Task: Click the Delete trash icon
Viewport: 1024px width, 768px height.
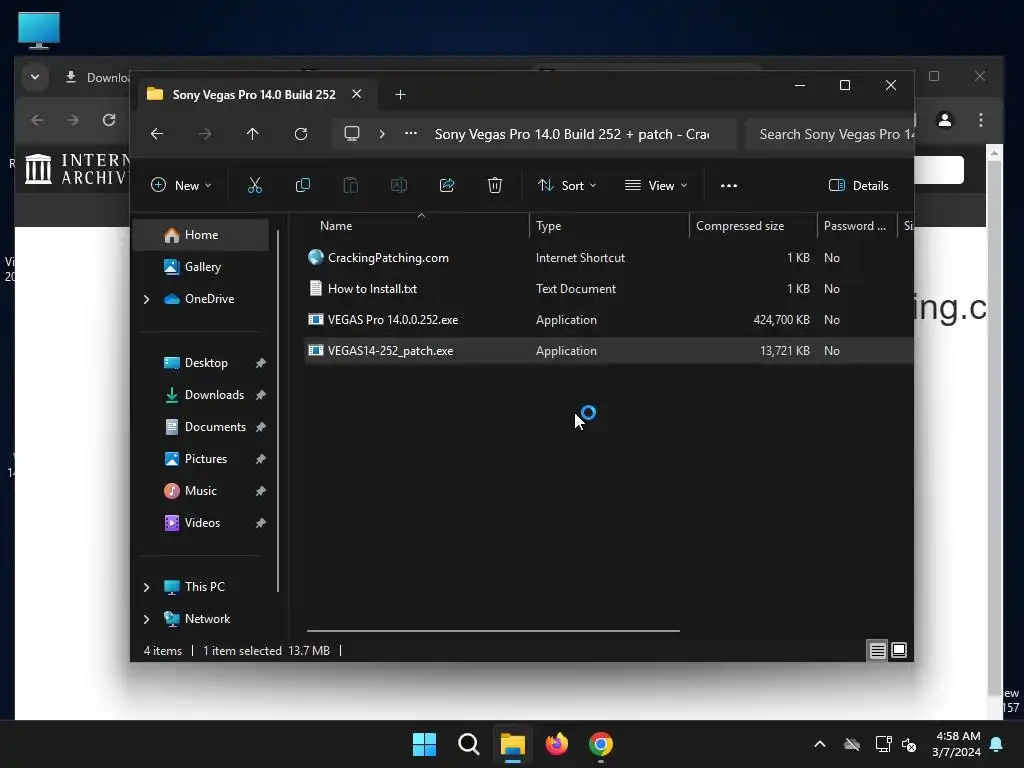Action: [x=495, y=185]
